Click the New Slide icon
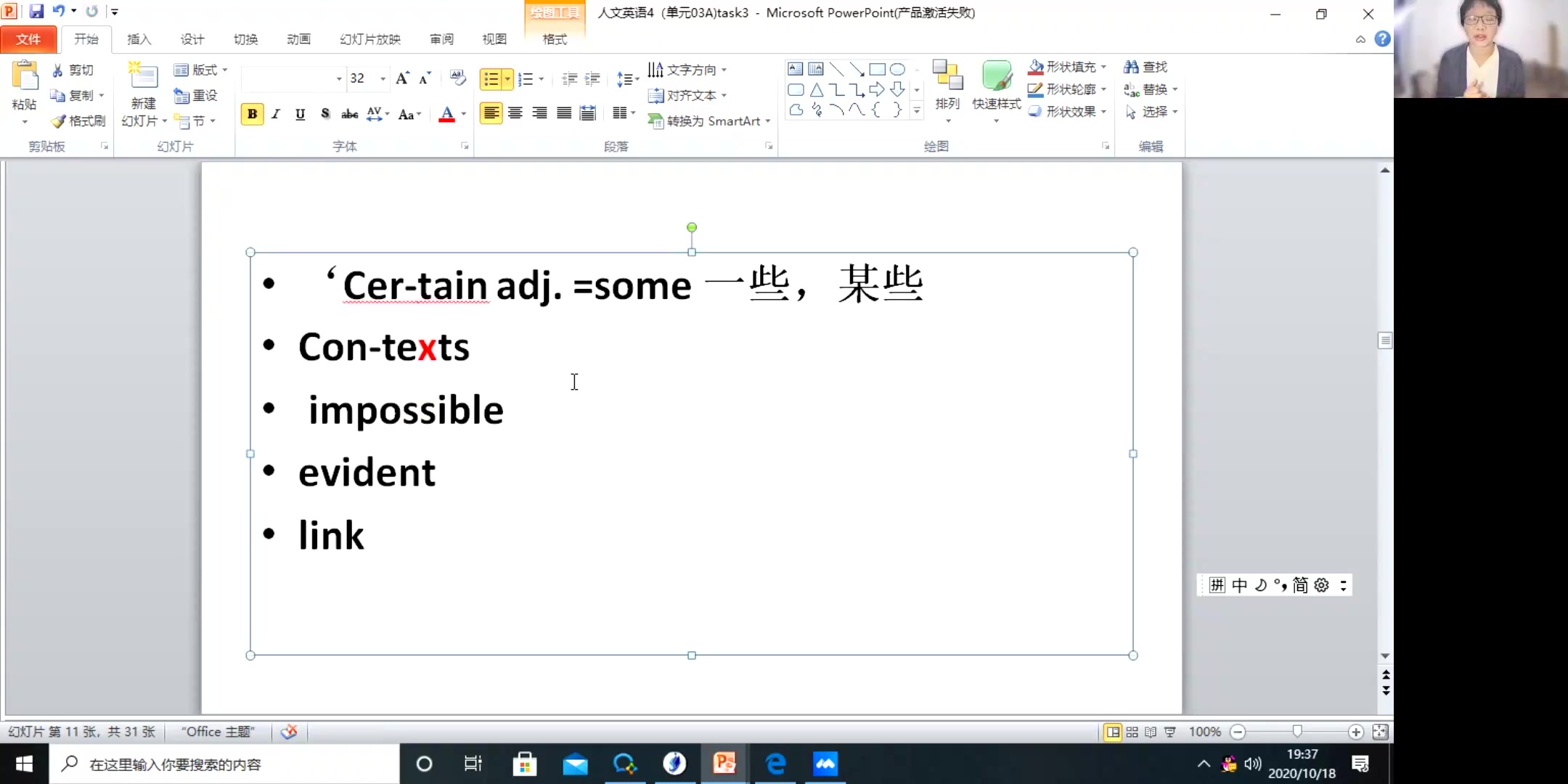Image resolution: width=1568 pixels, height=784 pixels. coord(143,77)
